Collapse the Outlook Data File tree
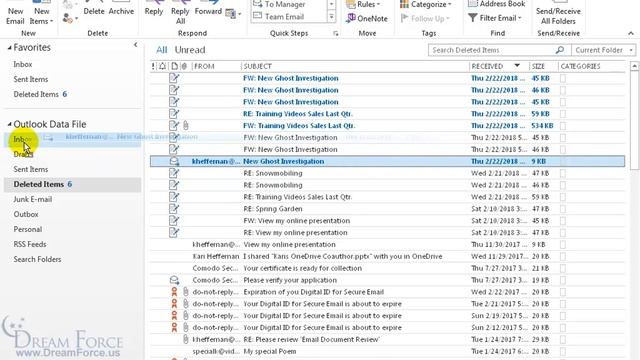This screenshot has height=360, width=640. [x=9, y=124]
